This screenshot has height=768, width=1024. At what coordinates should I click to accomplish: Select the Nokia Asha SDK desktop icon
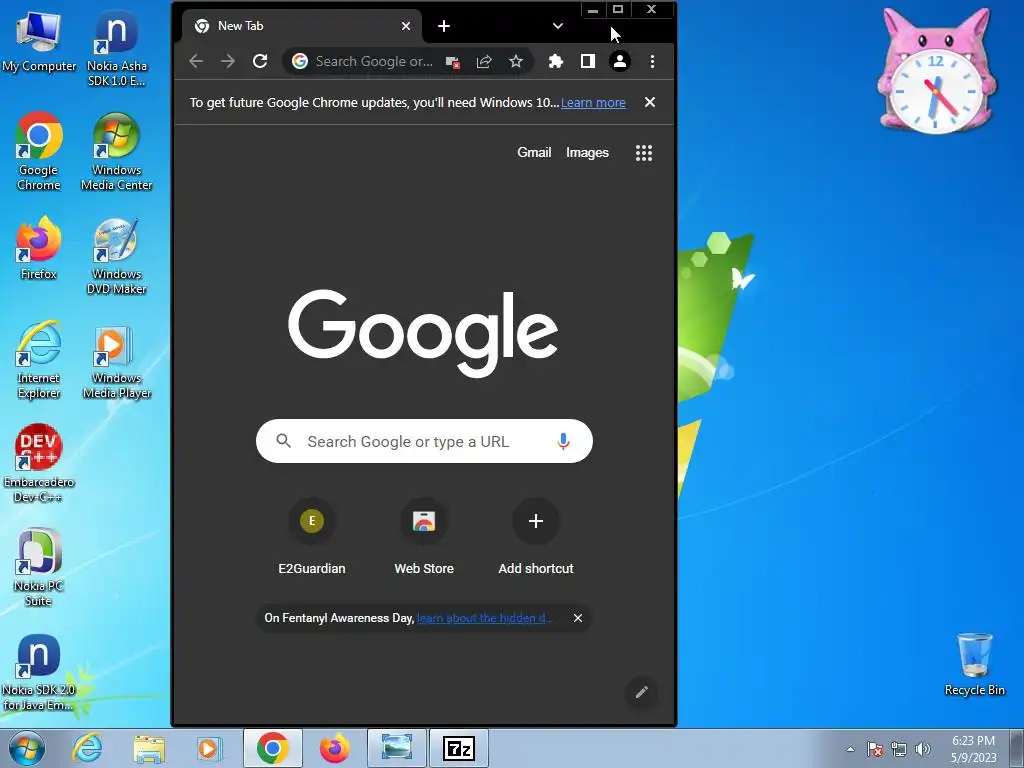click(x=116, y=48)
